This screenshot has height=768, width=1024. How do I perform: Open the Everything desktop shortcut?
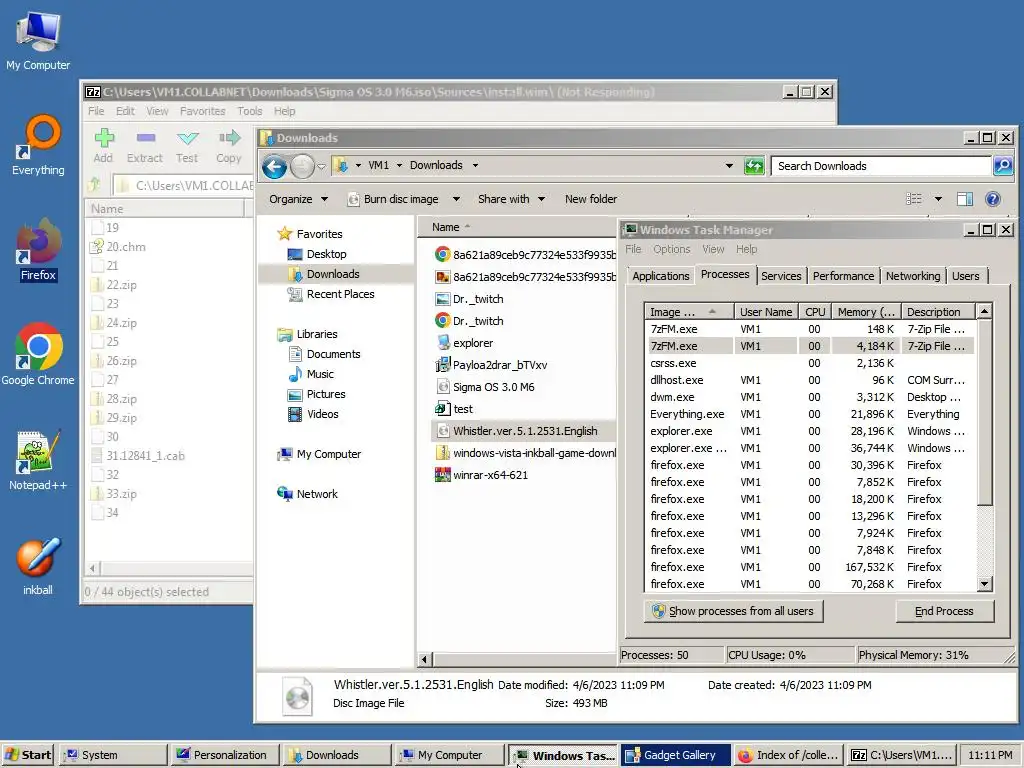tap(38, 145)
